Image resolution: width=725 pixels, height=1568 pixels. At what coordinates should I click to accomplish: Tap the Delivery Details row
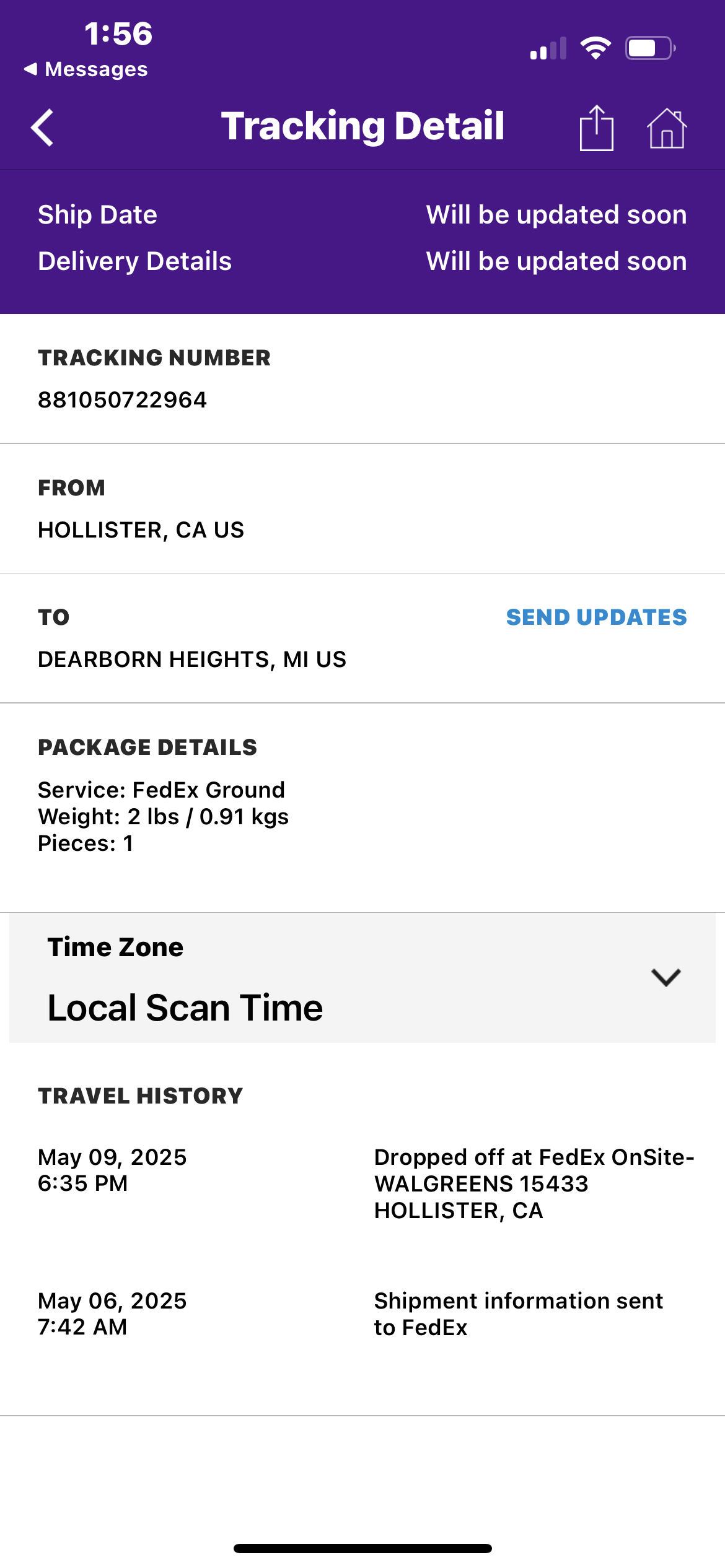tap(362, 261)
